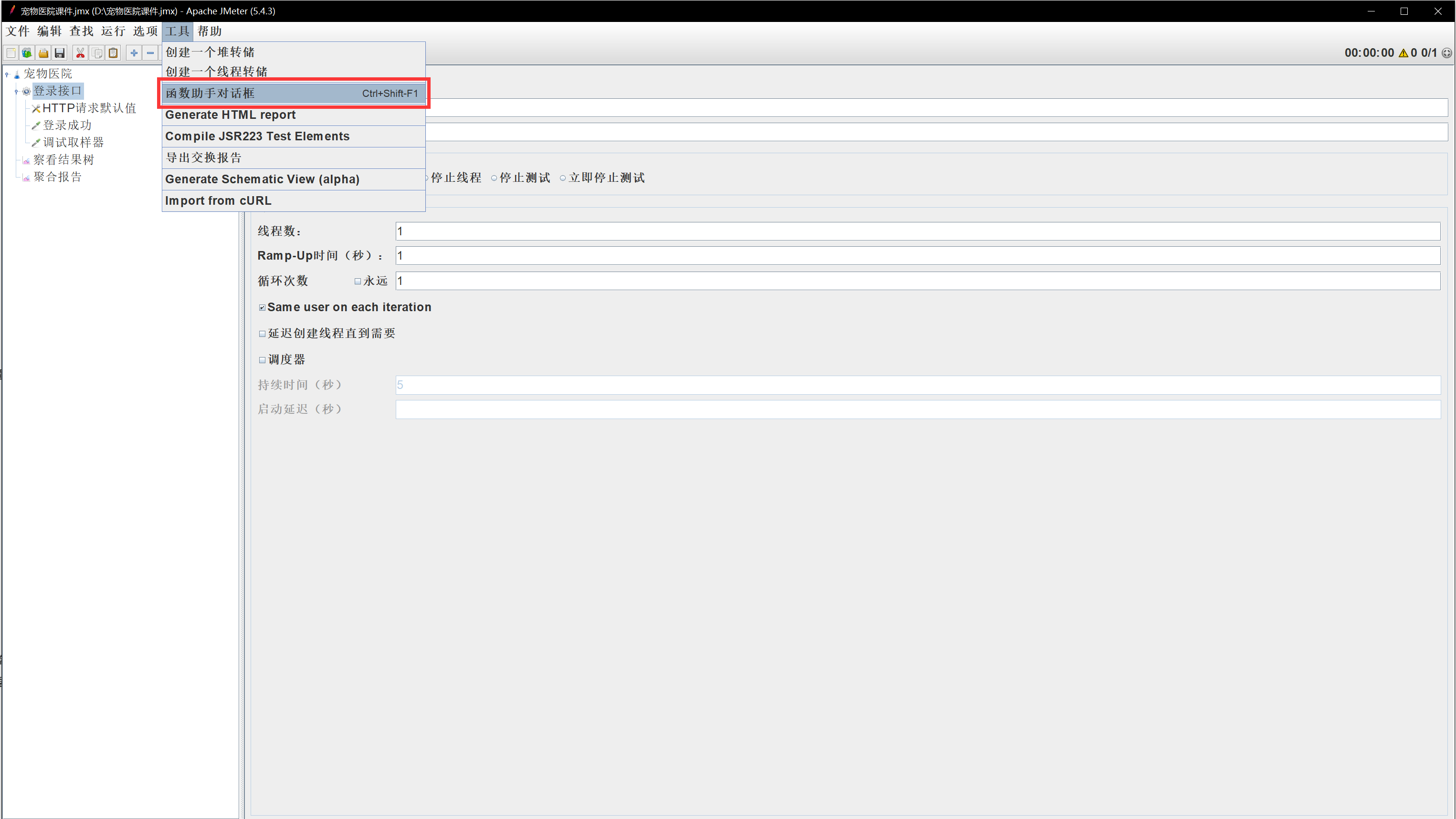This screenshot has height=819, width=1456.
Task: Click the Save floppy disk icon
Action: point(59,53)
